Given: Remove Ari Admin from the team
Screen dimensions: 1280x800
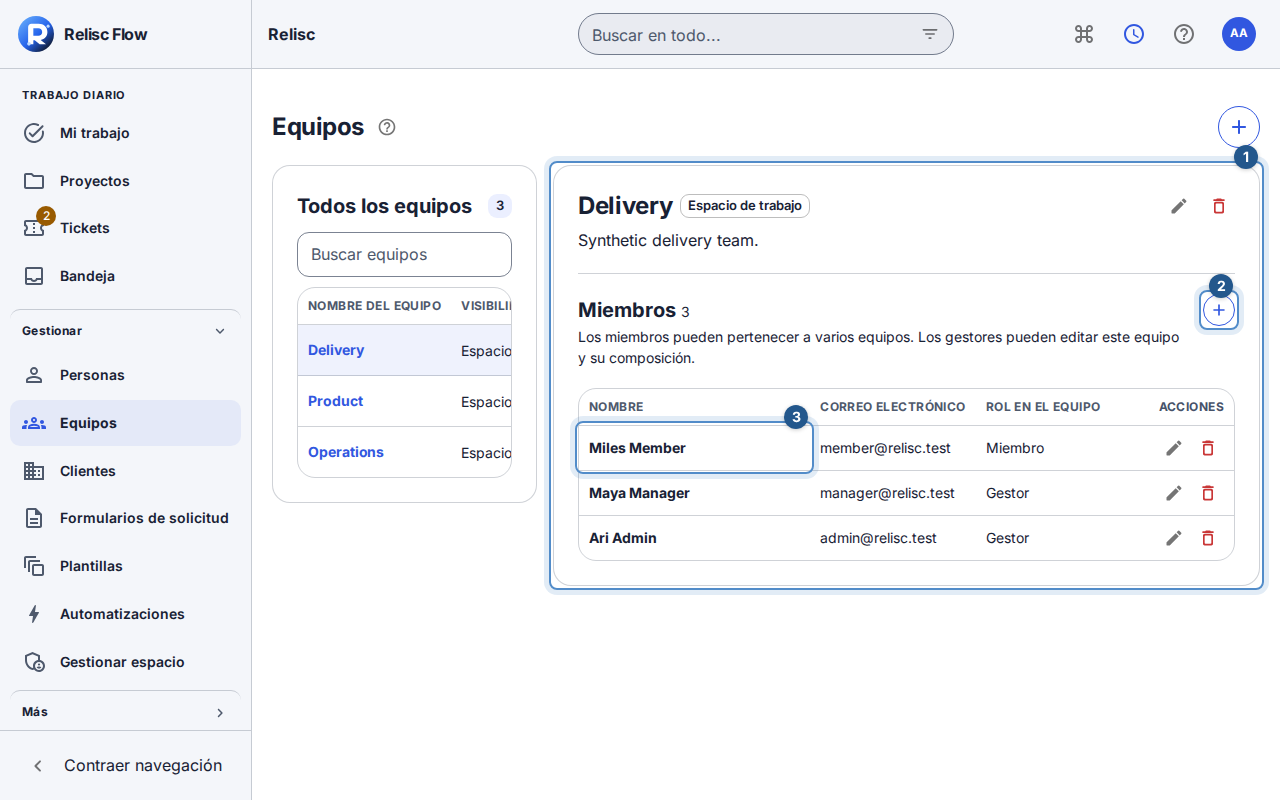Looking at the screenshot, I should [1208, 538].
